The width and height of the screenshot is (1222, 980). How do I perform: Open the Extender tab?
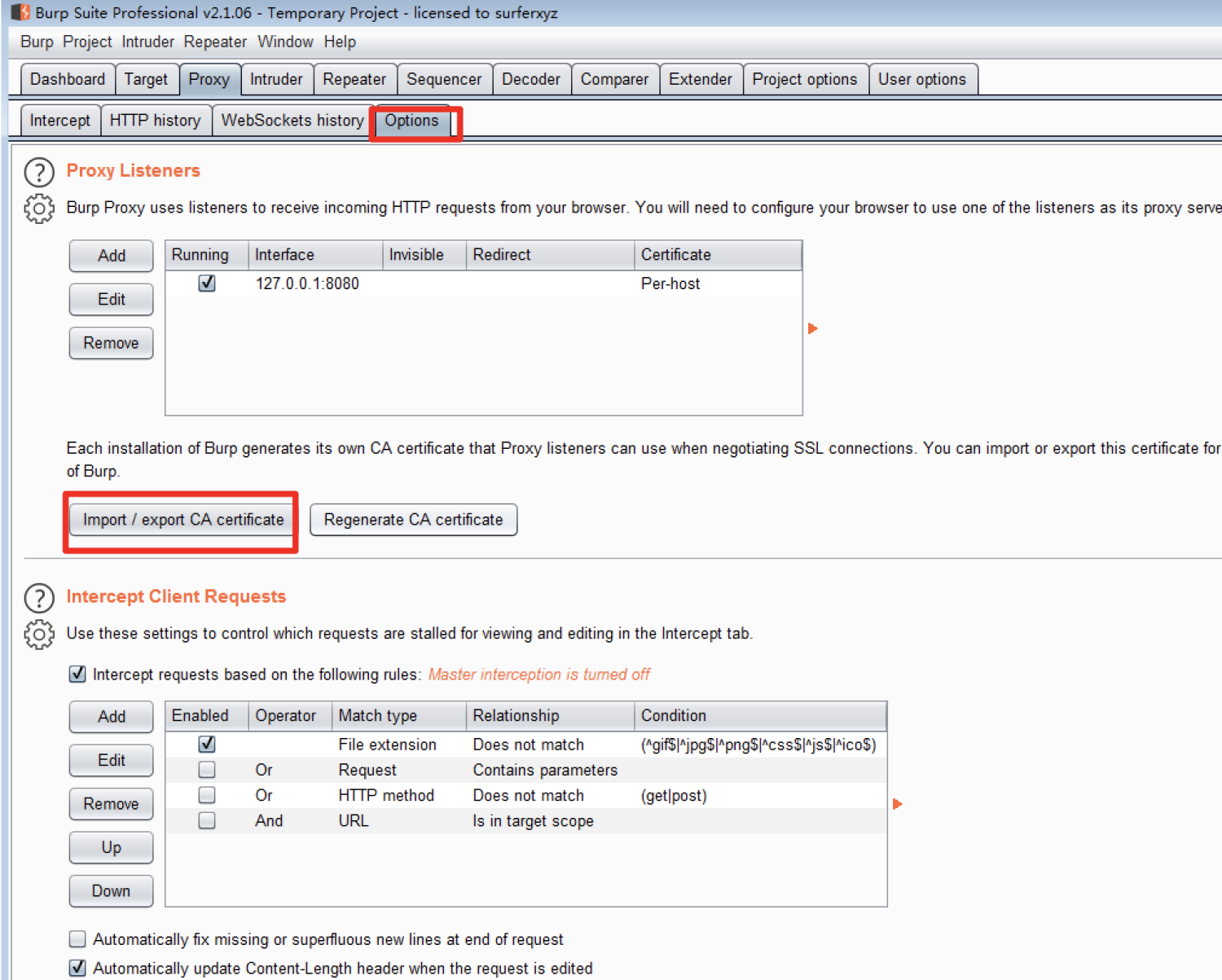click(701, 79)
